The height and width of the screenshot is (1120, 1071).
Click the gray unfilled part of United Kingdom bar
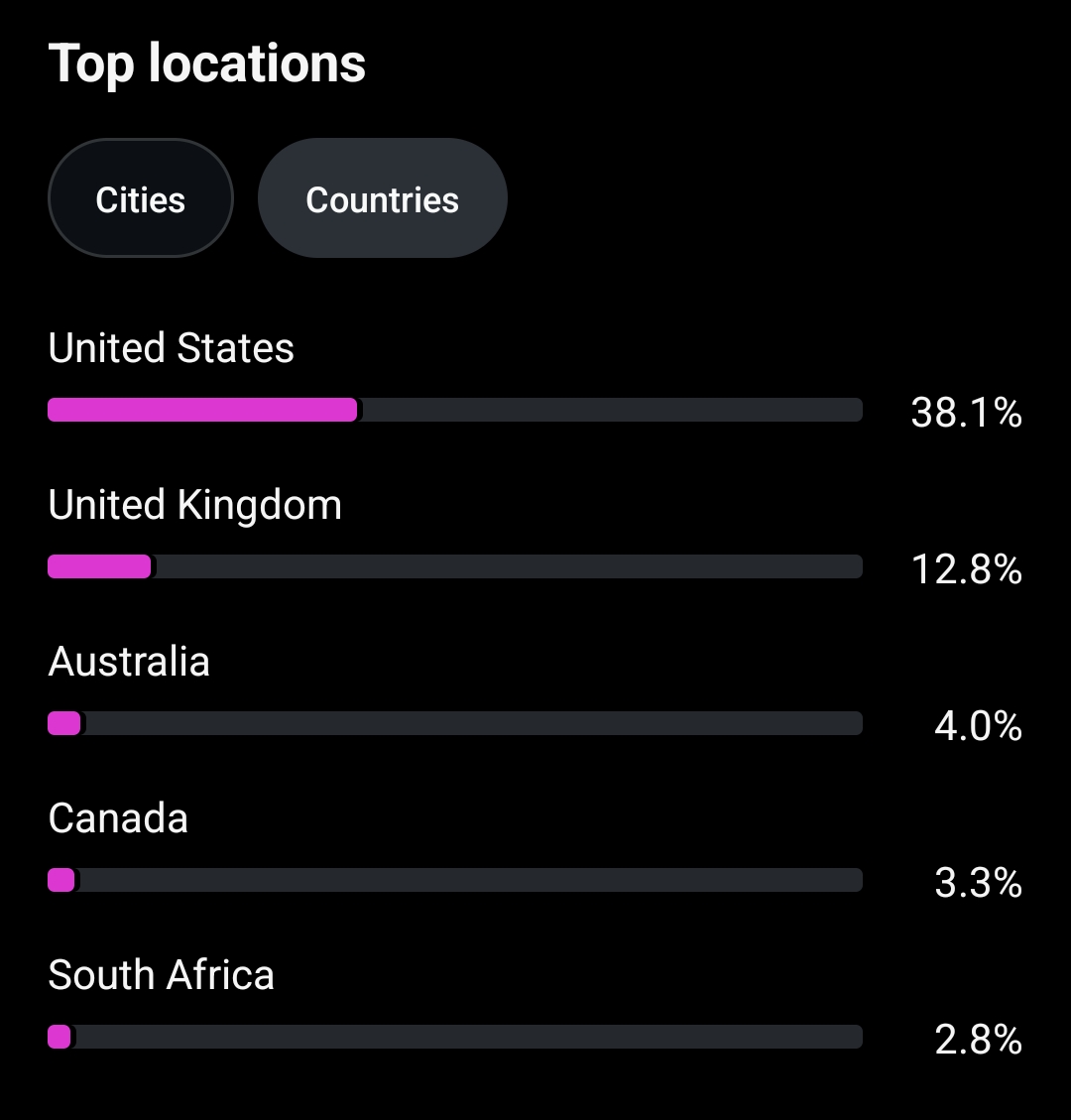[508, 566]
